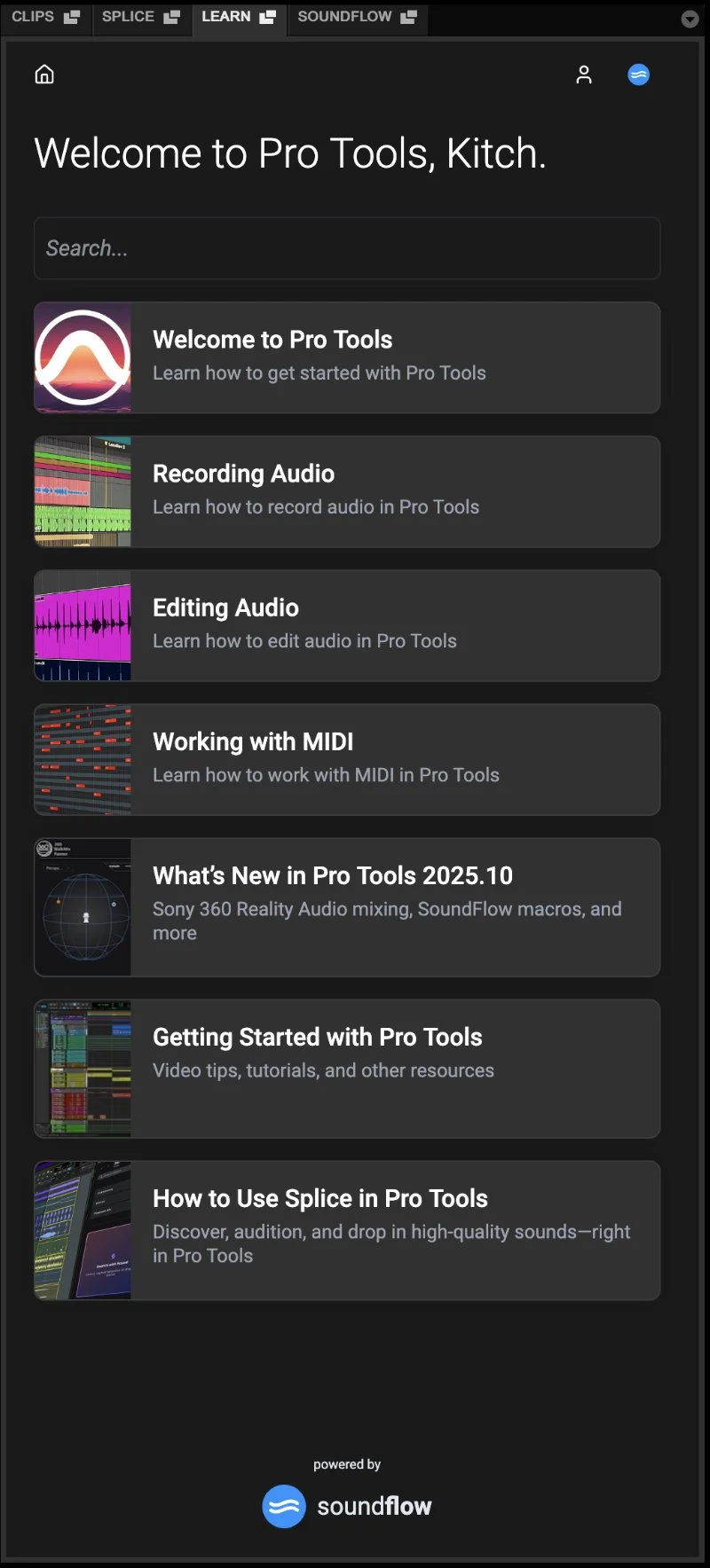Open the Working with MIDI lesson
This screenshot has height=1568, width=710.
point(347,759)
